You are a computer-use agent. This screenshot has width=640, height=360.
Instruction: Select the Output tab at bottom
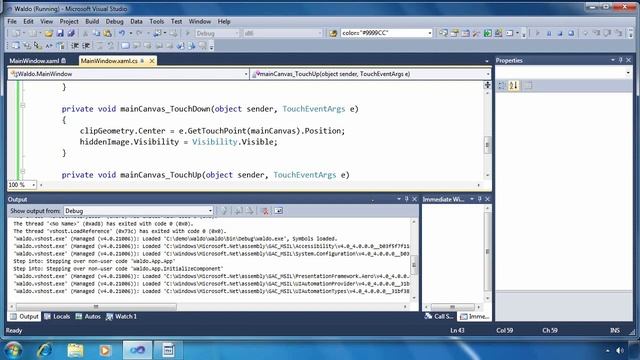pyautogui.click(x=24, y=316)
